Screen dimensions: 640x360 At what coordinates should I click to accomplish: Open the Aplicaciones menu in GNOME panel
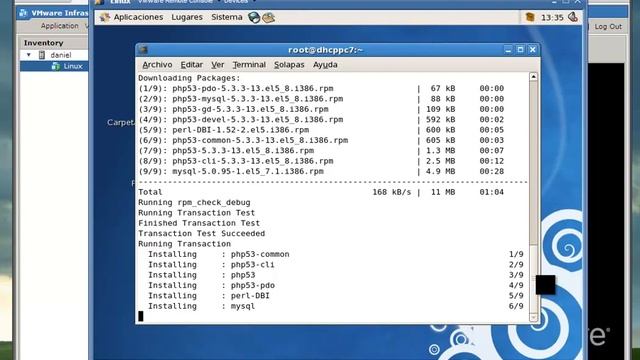(x=138, y=17)
